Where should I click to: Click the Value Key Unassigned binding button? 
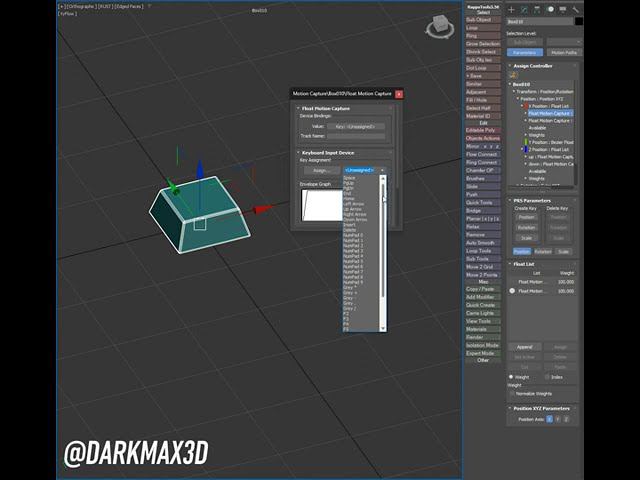(x=355, y=127)
